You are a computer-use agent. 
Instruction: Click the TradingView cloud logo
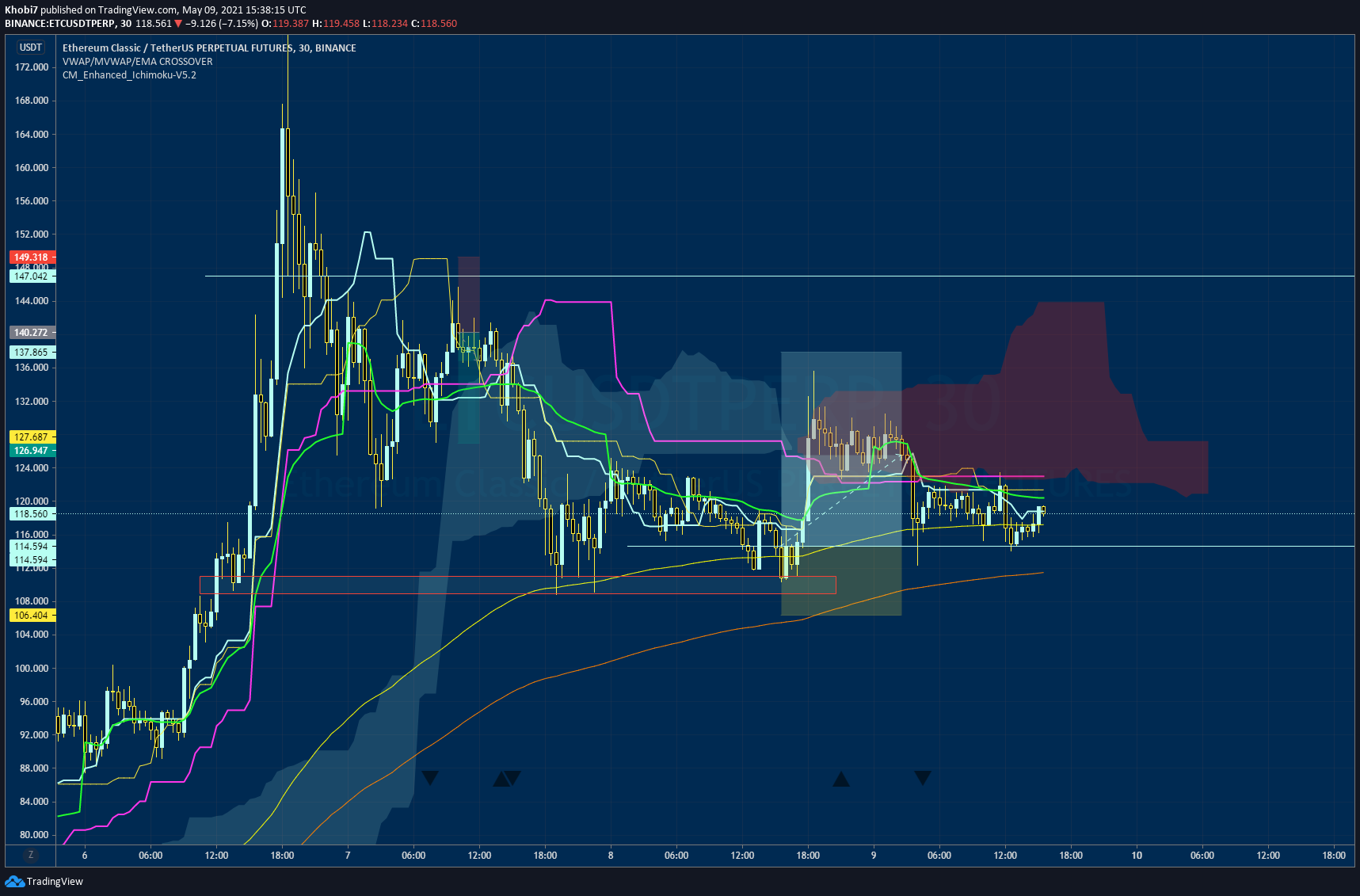14,881
